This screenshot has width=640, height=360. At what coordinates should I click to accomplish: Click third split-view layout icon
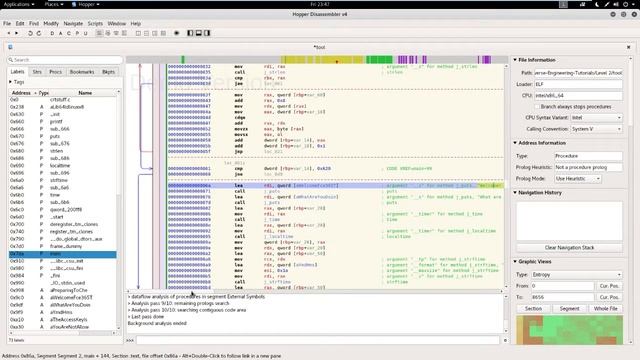155,33
